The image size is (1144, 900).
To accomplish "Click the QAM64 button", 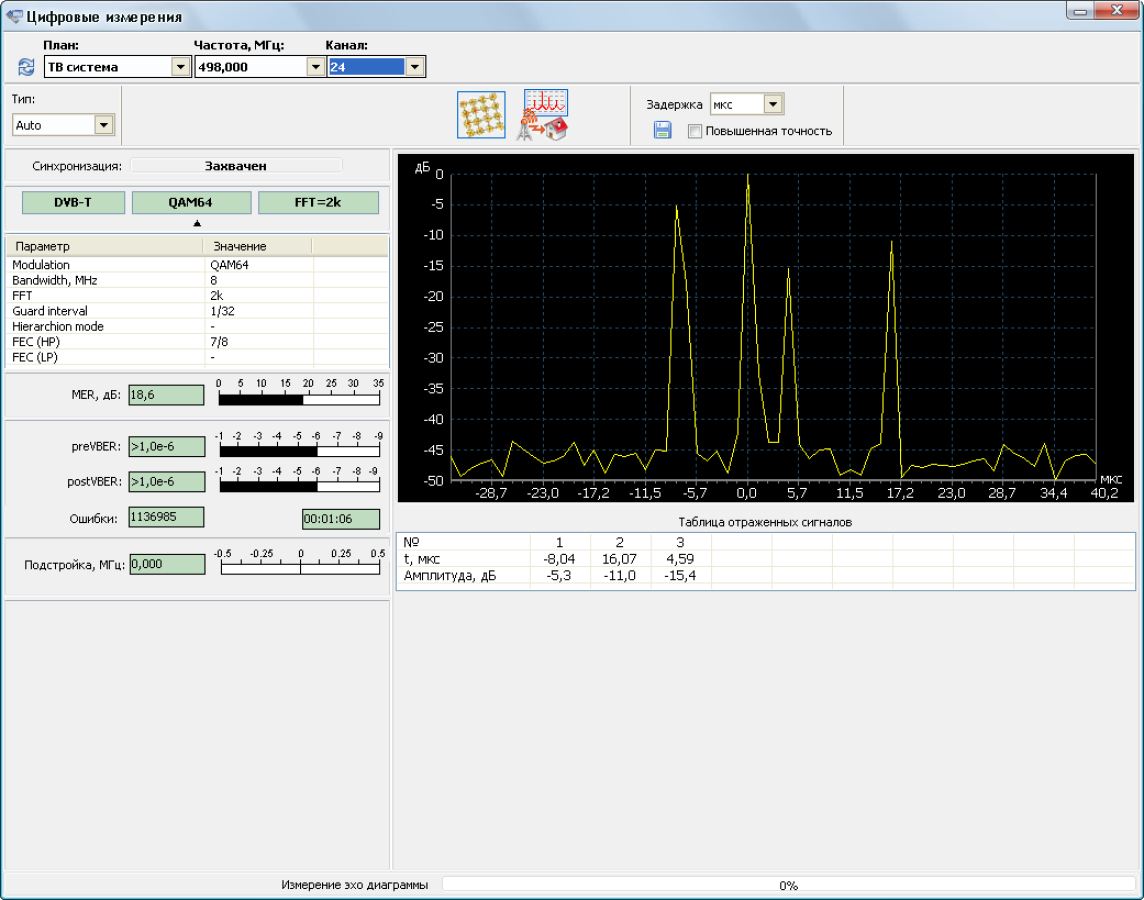I will [x=191, y=202].
